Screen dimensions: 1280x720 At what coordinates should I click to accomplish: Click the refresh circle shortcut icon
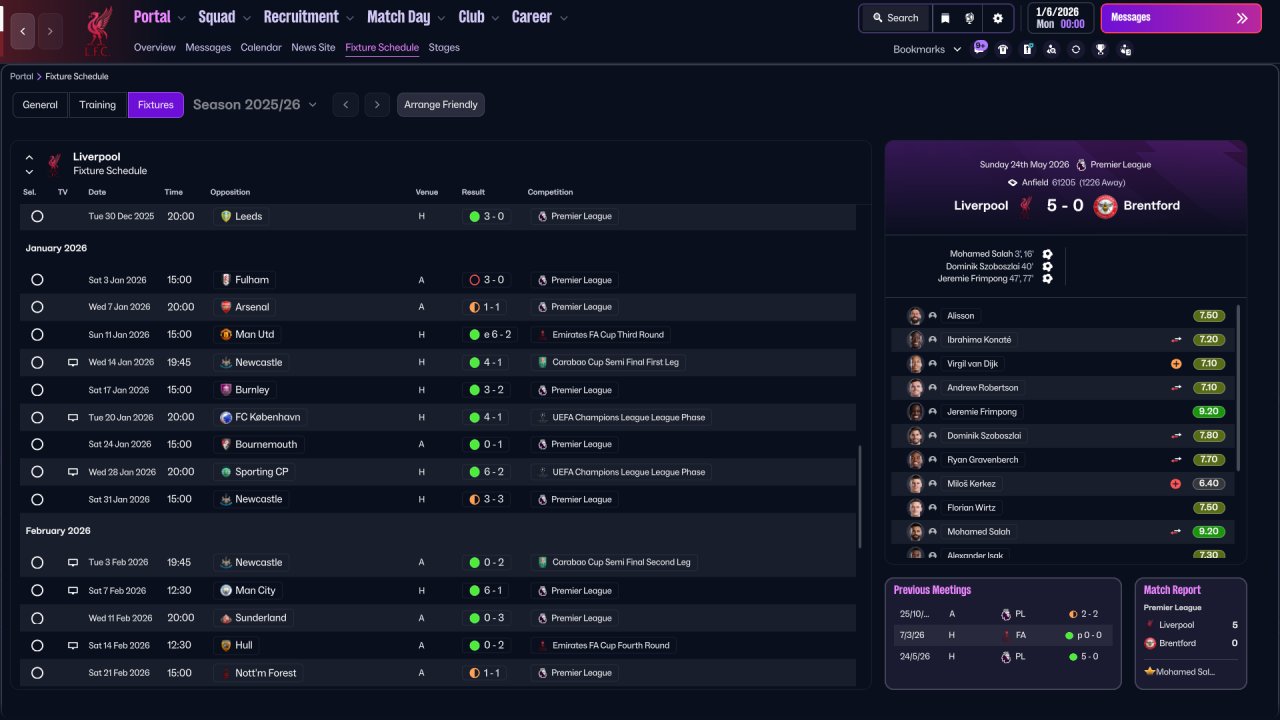click(x=1076, y=49)
